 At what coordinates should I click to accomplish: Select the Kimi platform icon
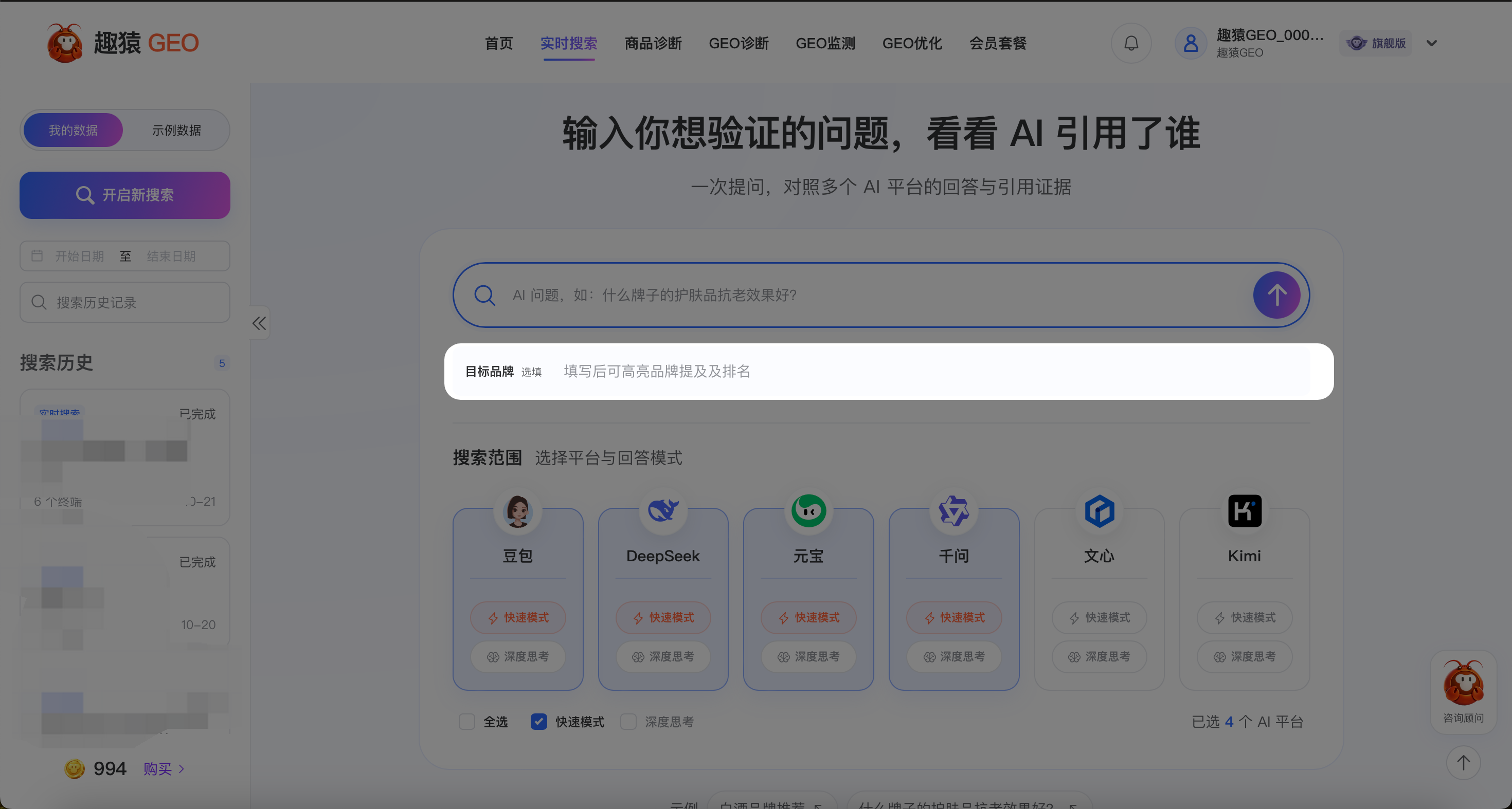click(x=1245, y=511)
